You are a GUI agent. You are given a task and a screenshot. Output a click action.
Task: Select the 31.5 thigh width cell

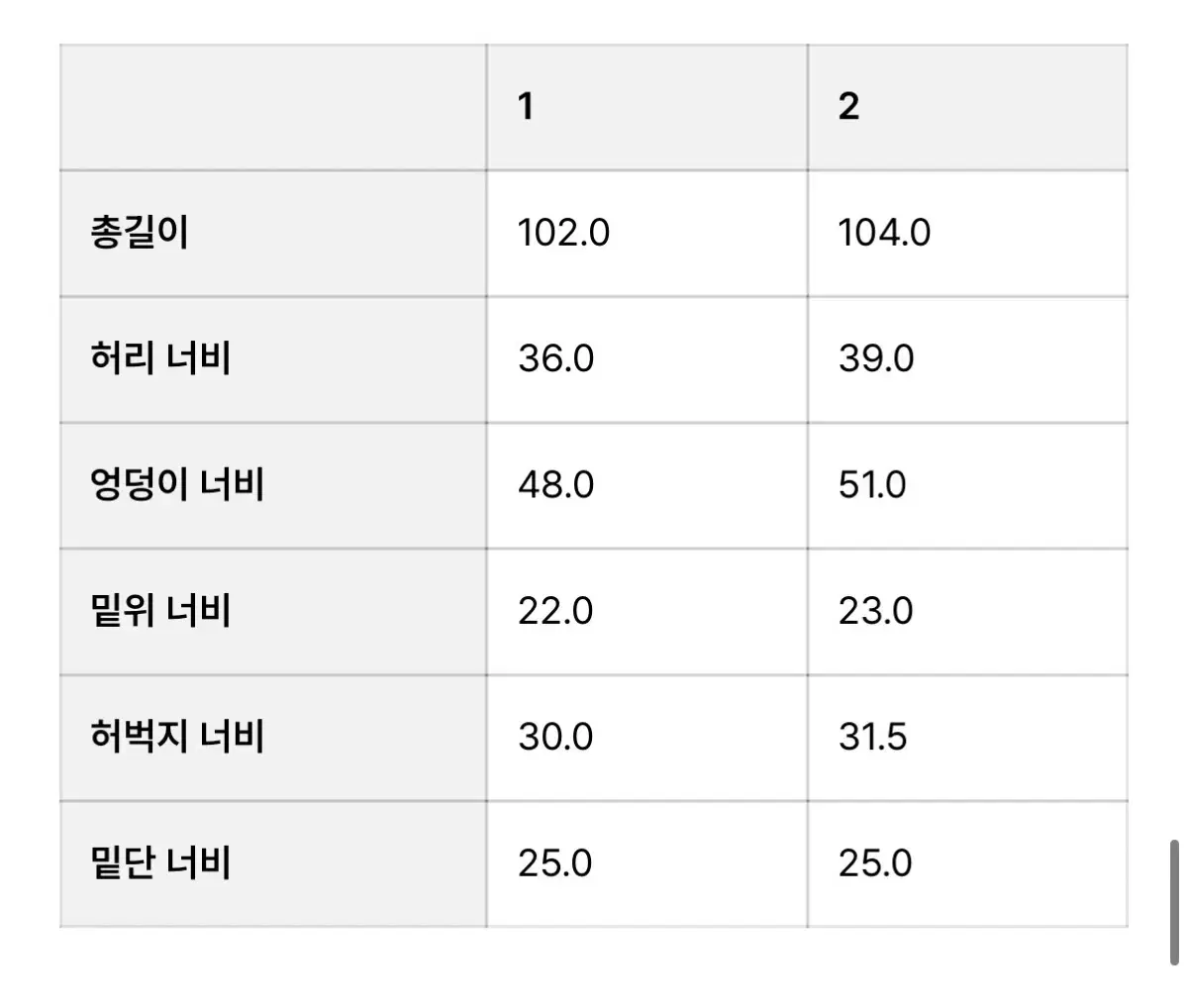point(967,739)
